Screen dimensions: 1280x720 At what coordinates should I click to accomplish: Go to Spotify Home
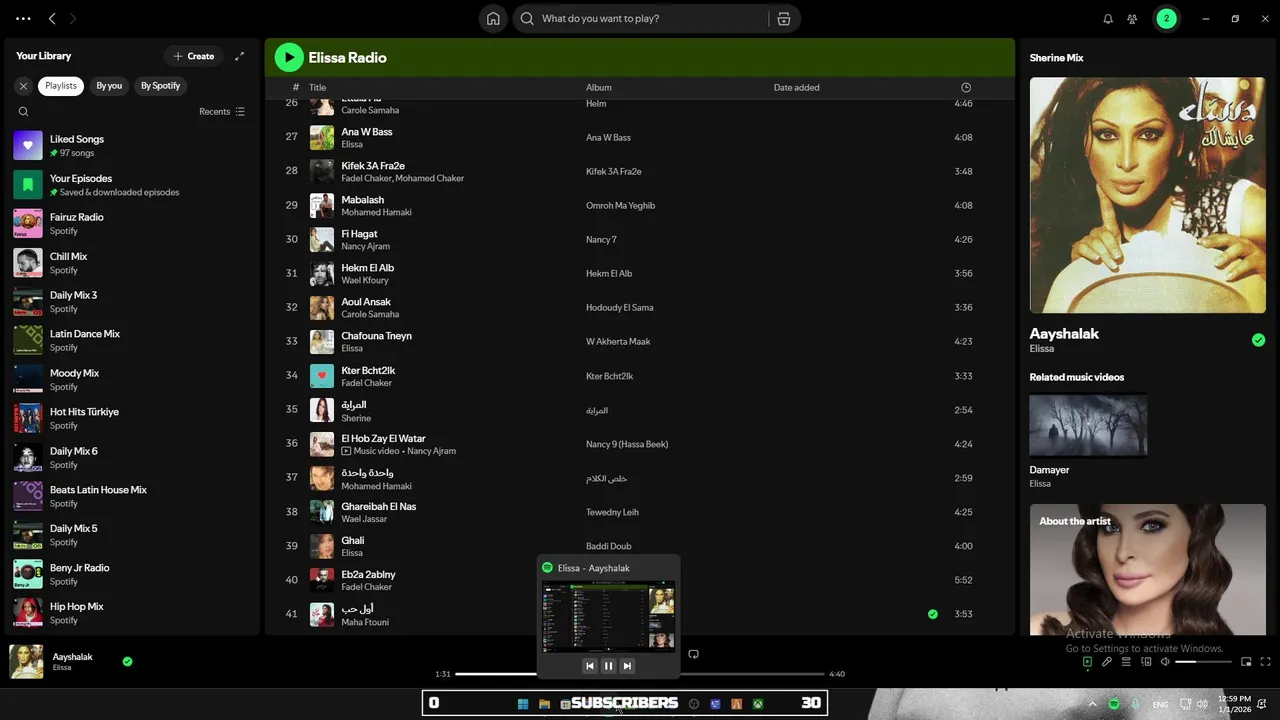(x=493, y=18)
